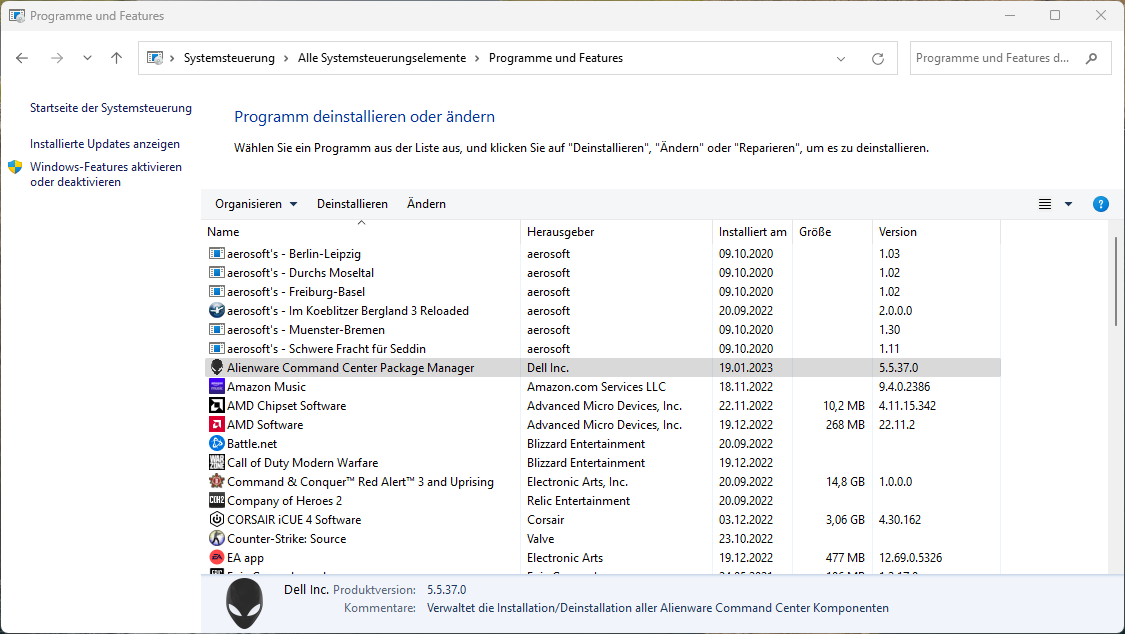The image size is (1125, 634).
Task: Click version 12.69.0.5326 cell
Action: point(910,558)
